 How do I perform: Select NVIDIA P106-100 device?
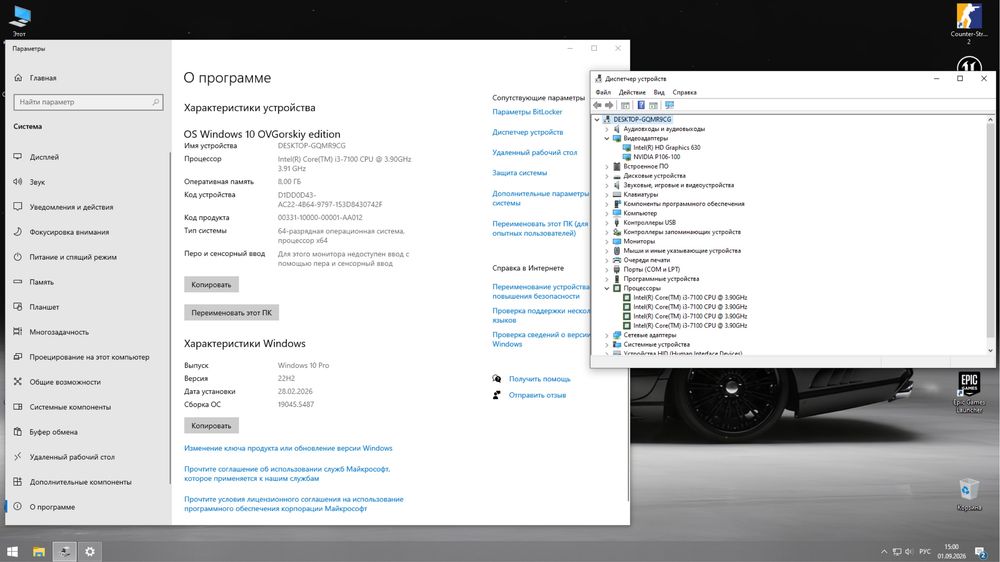656,157
